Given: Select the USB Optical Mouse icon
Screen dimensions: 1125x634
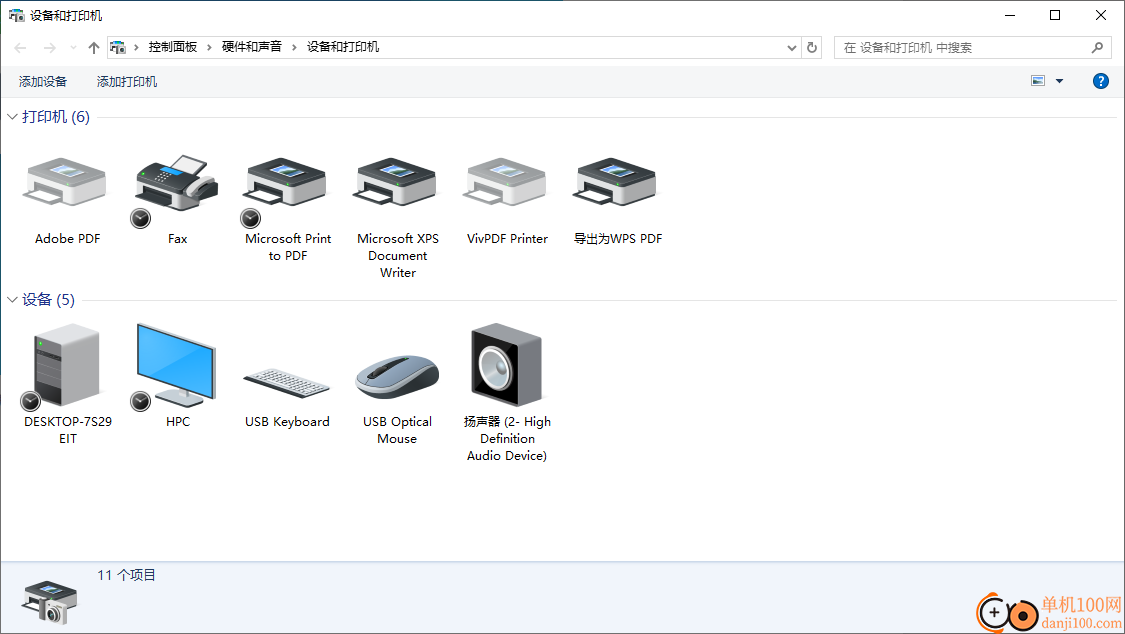Looking at the screenshot, I should click(397, 377).
